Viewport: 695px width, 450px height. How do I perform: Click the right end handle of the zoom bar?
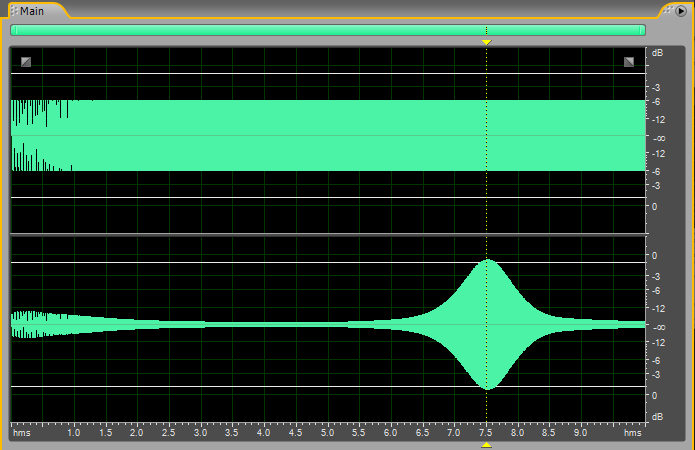pos(642,30)
